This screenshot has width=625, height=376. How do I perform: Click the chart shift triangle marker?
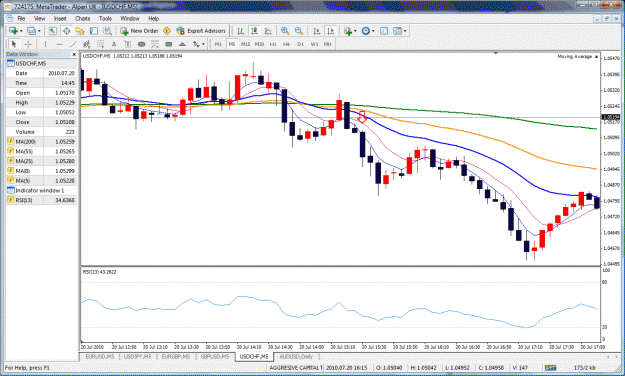495,53
